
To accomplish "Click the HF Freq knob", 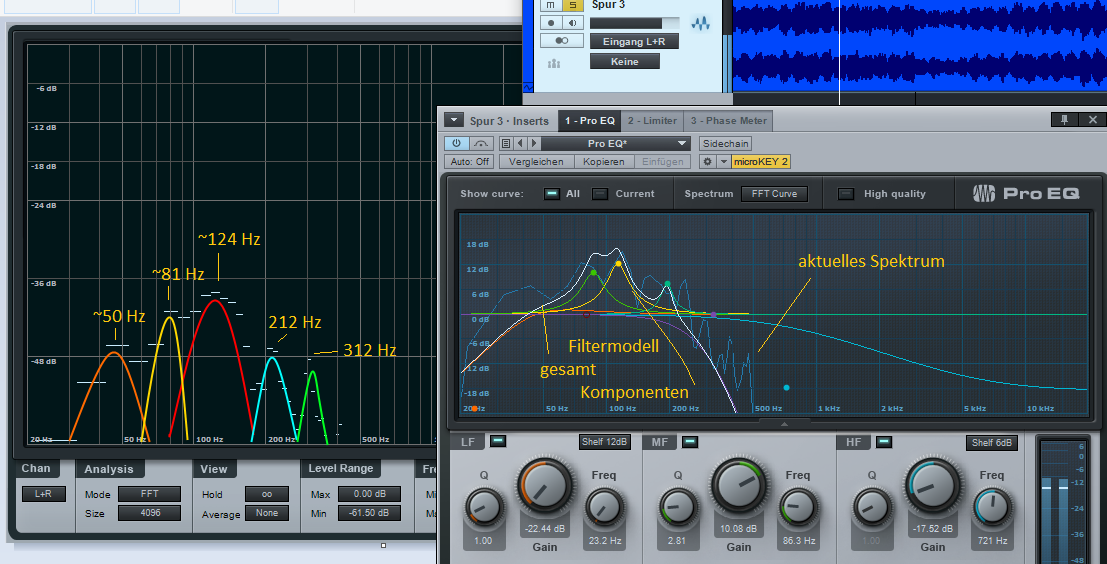I will coord(992,508).
